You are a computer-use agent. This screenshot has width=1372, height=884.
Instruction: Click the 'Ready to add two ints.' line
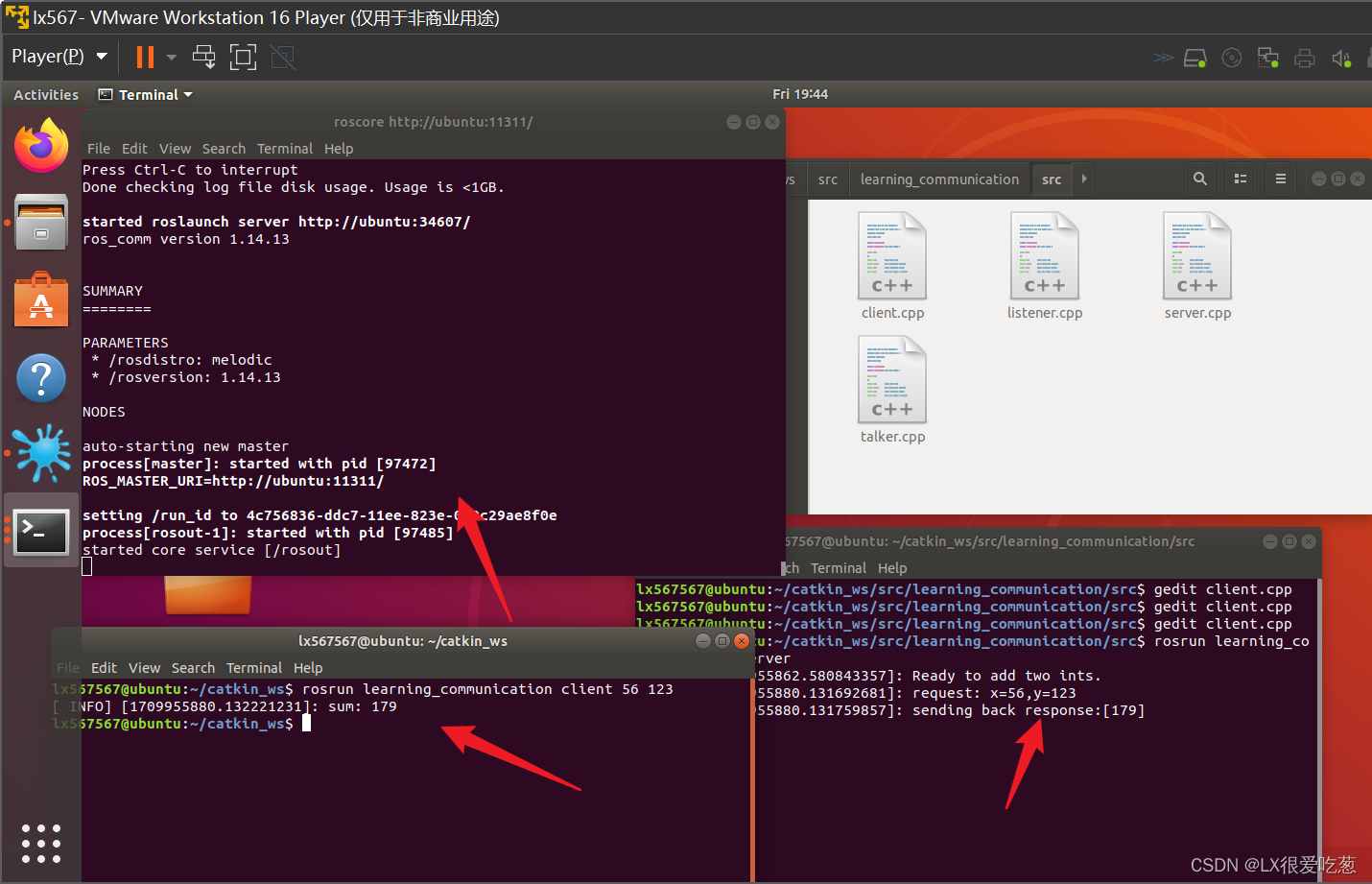click(1006, 676)
